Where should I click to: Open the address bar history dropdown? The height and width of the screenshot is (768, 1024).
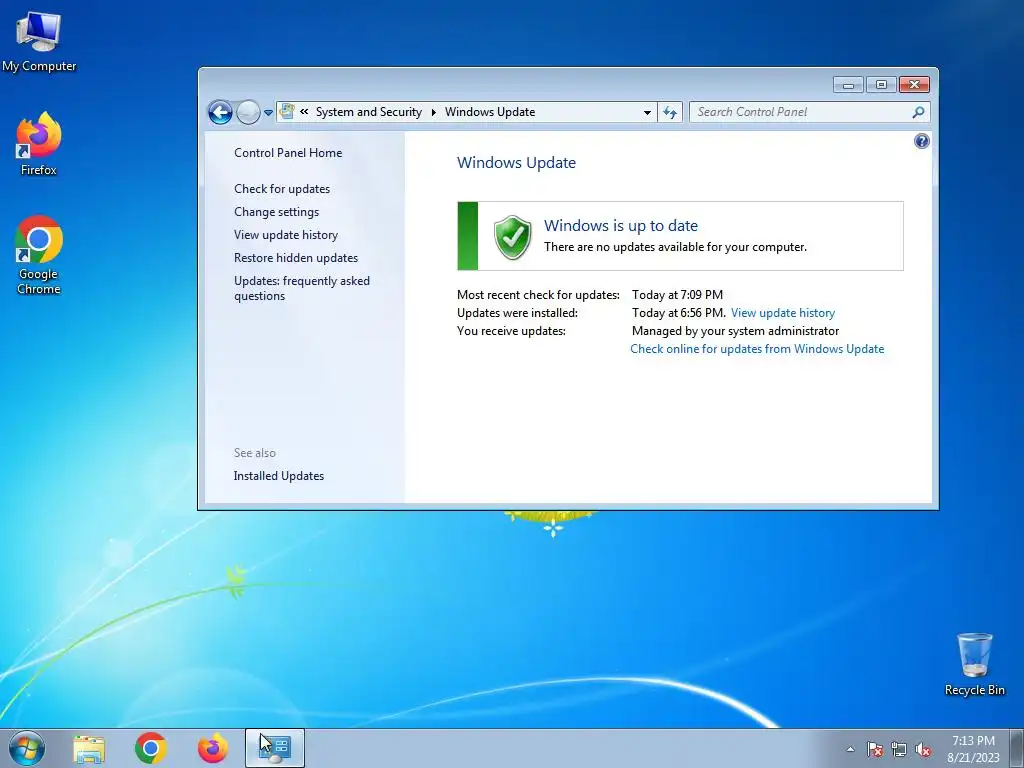pyautogui.click(x=647, y=112)
